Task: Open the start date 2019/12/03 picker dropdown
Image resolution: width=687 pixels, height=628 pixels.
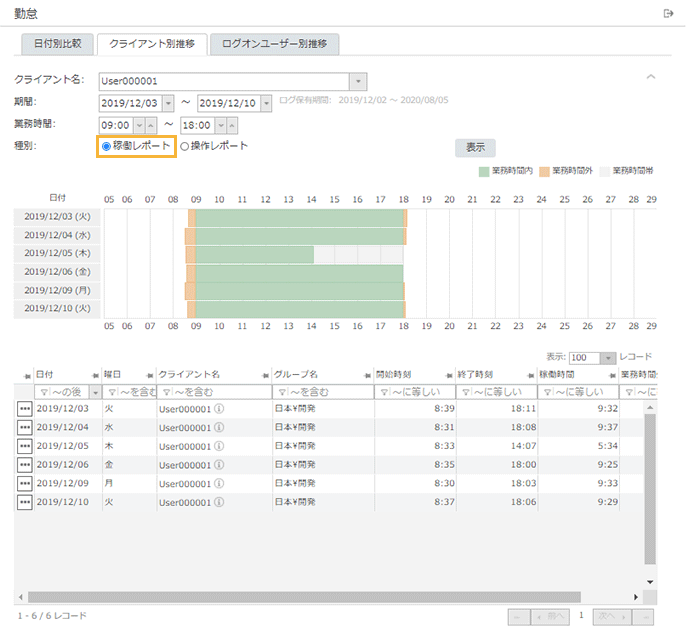Action: click(x=168, y=103)
